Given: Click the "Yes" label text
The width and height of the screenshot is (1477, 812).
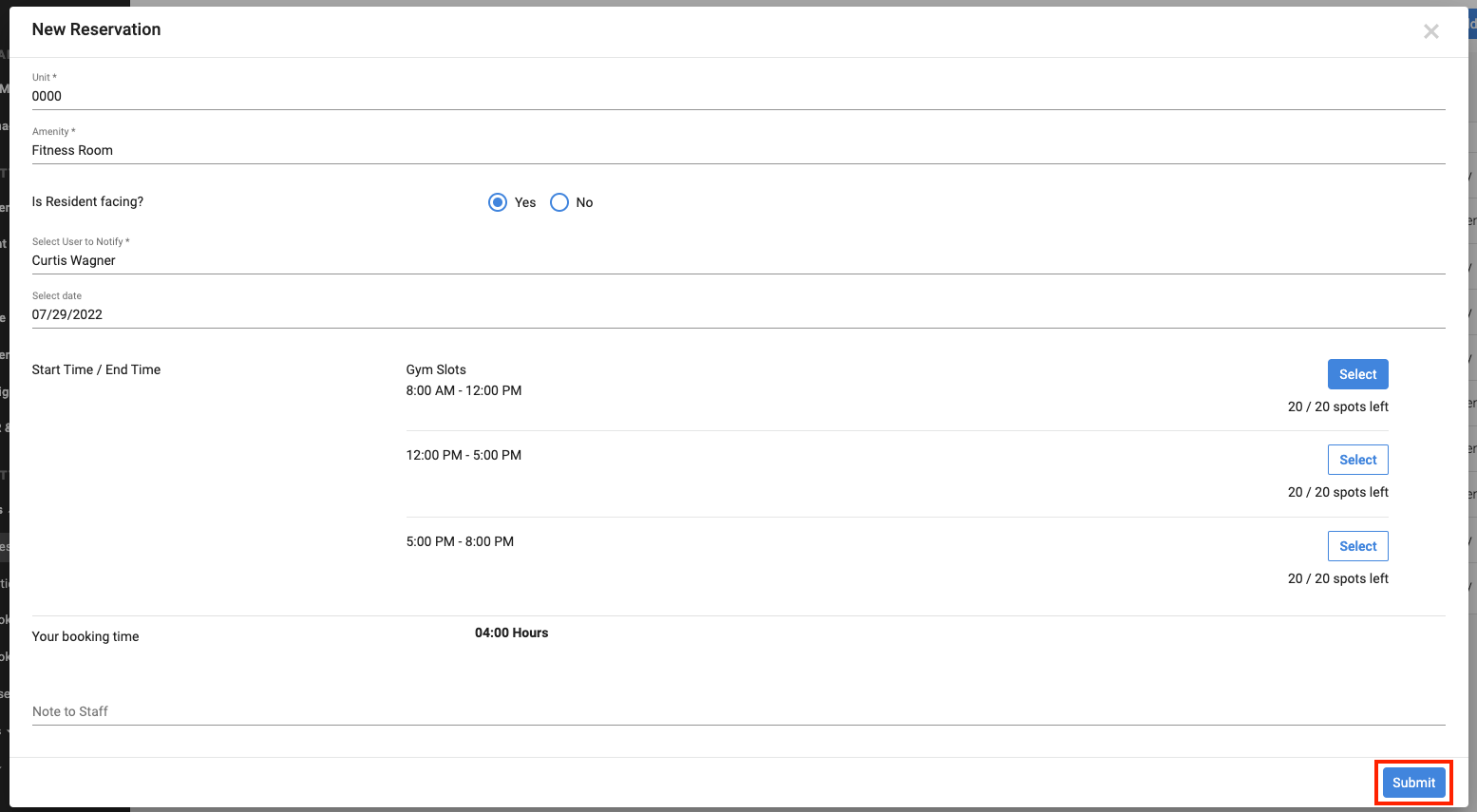Looking at the screenshot, I should (525, 202).
